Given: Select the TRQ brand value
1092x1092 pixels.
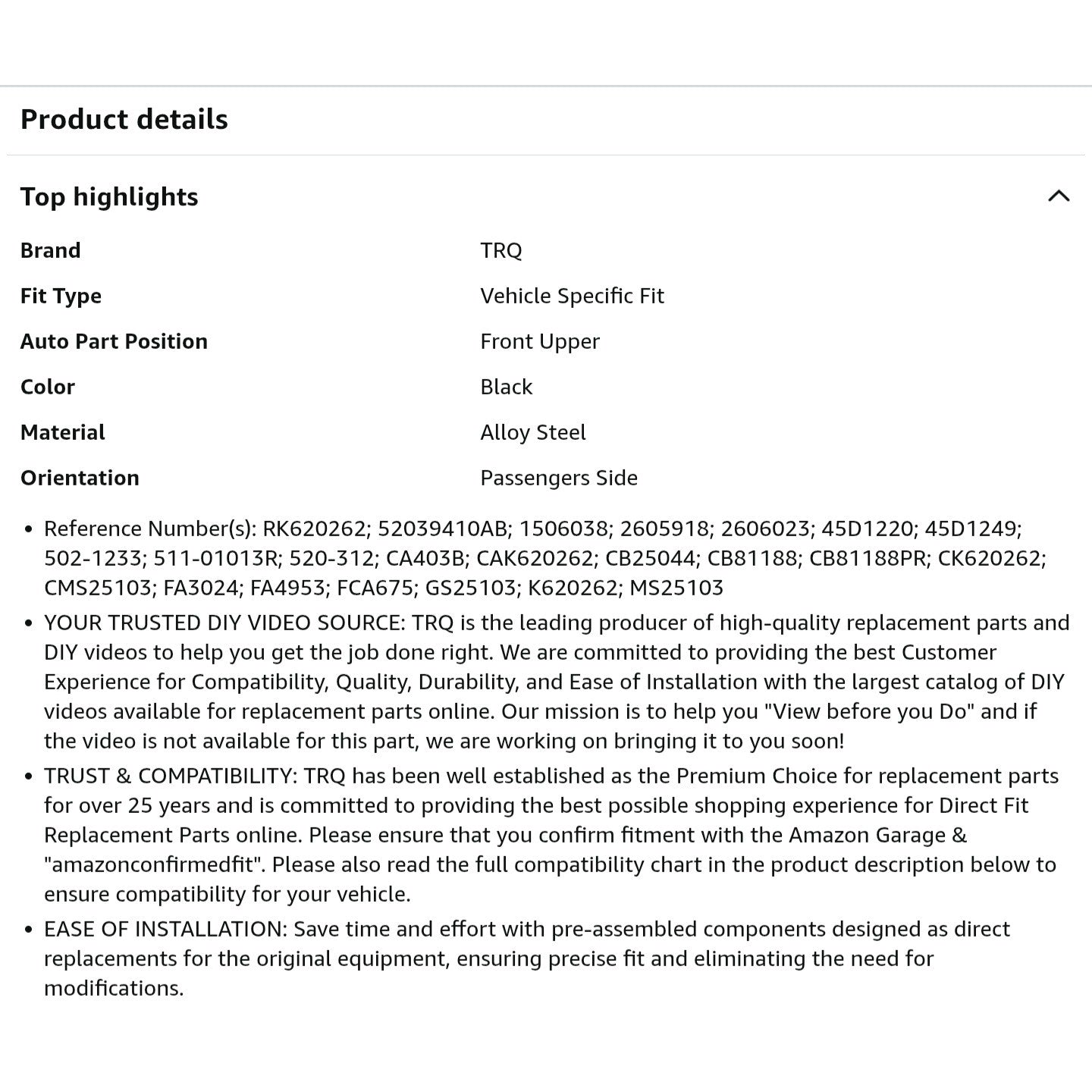Looking at the screenshot, I should pyautogui.click(x=501, y=250).
